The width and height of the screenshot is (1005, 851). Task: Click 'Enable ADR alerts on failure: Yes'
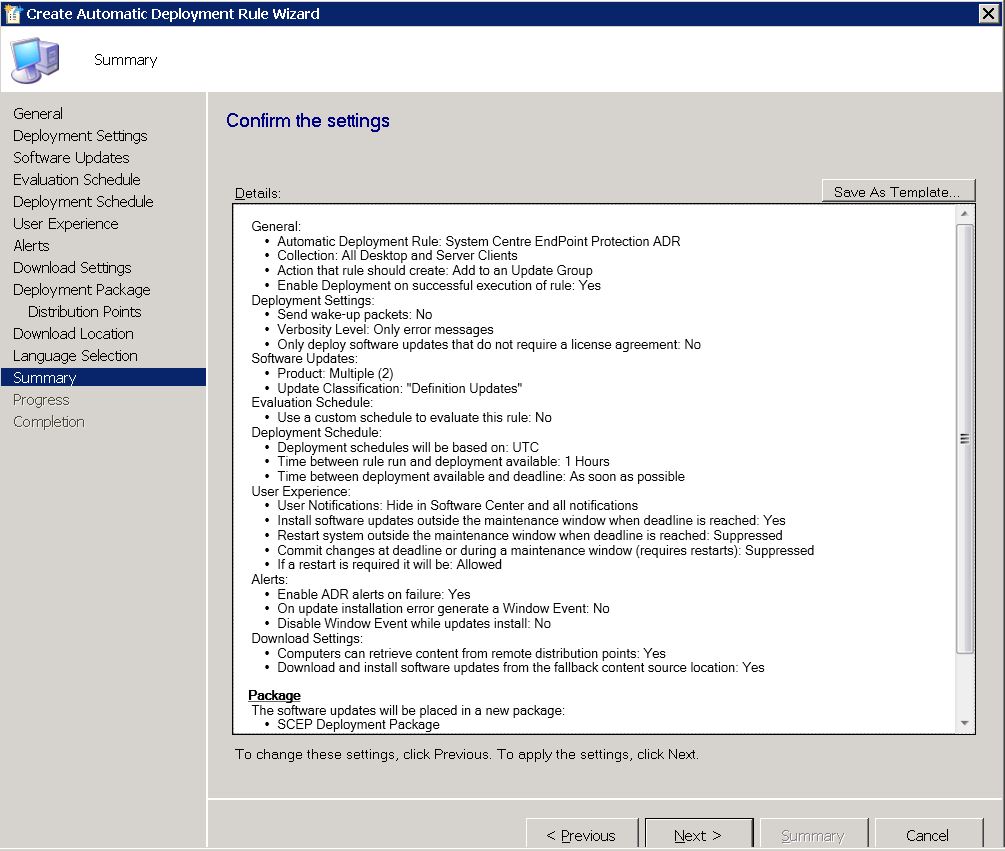(374, 595)
